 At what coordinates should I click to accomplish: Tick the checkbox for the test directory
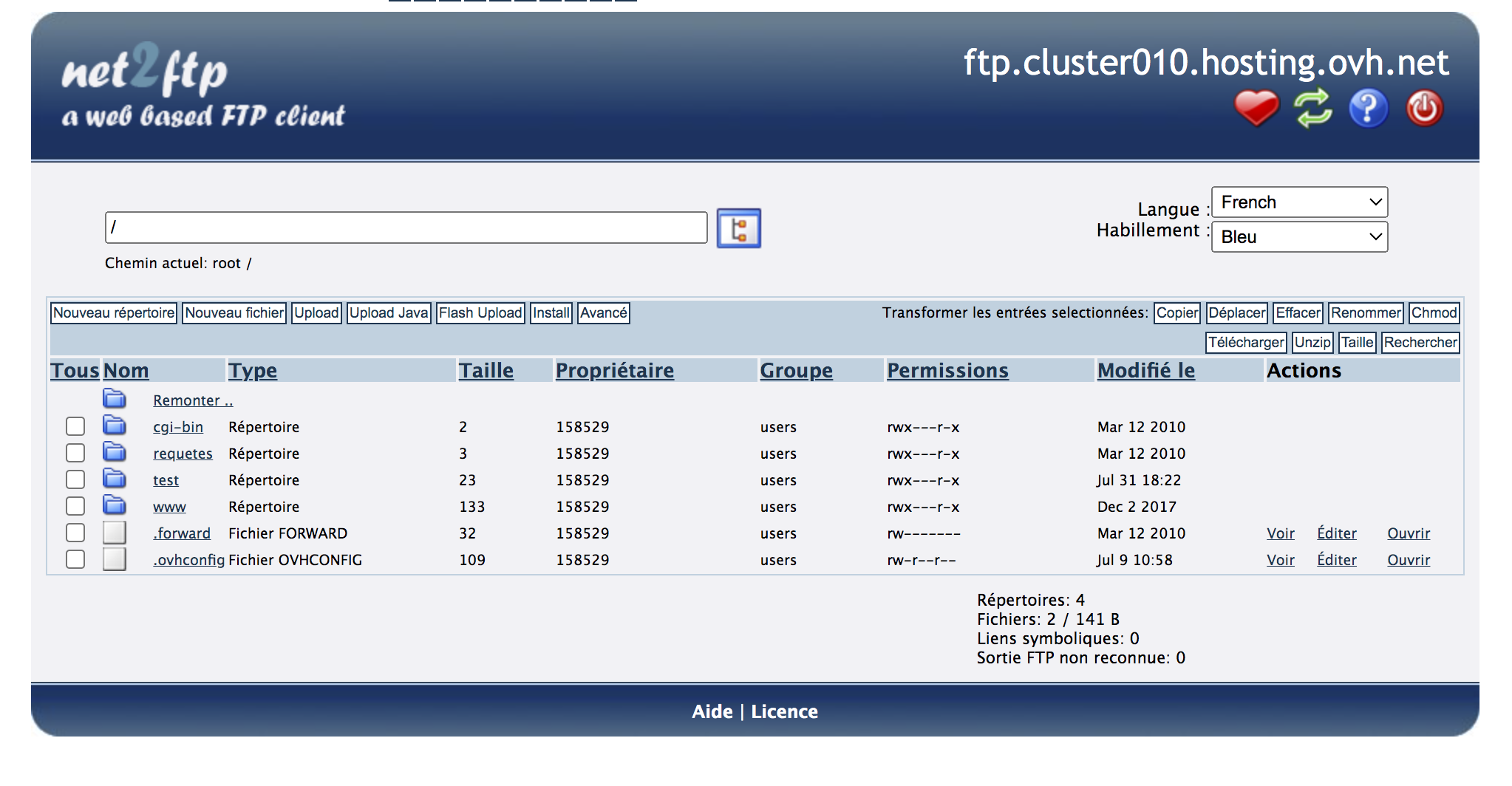click(75, 479)
